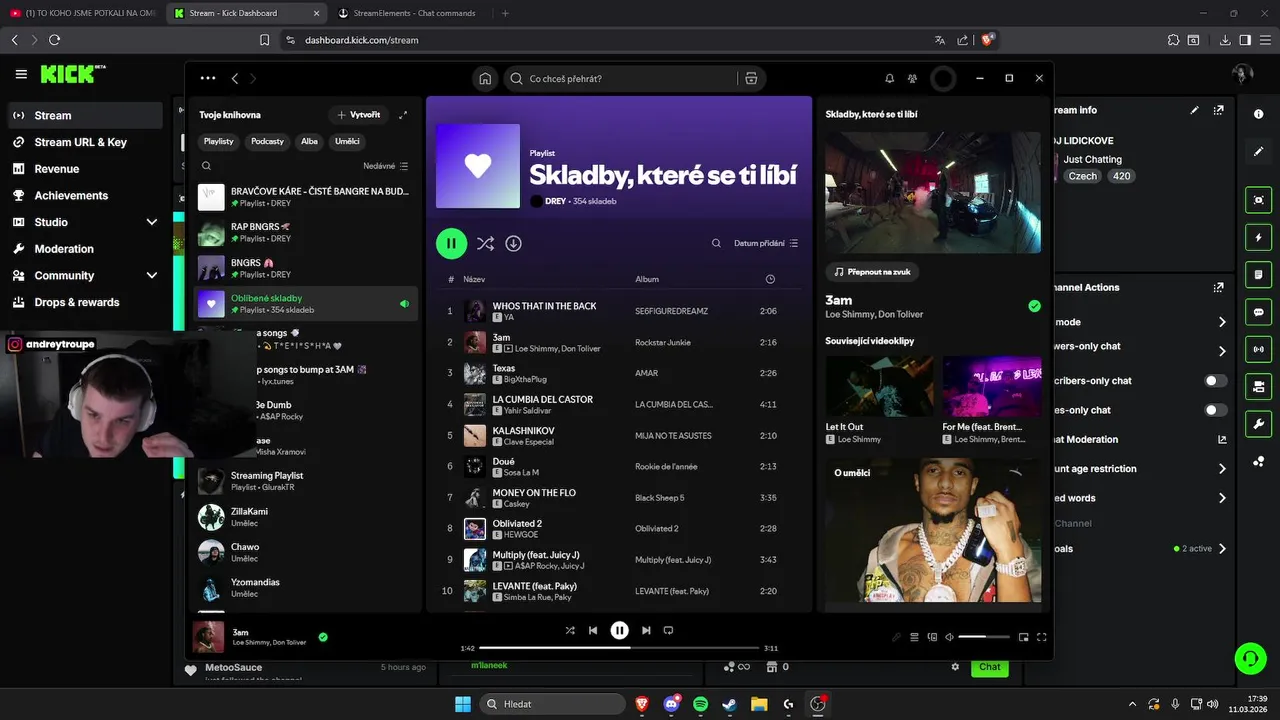Toggle shuffle in bottom player bar
Viewport: 1280px width, 720px height.
coord(570,630)
